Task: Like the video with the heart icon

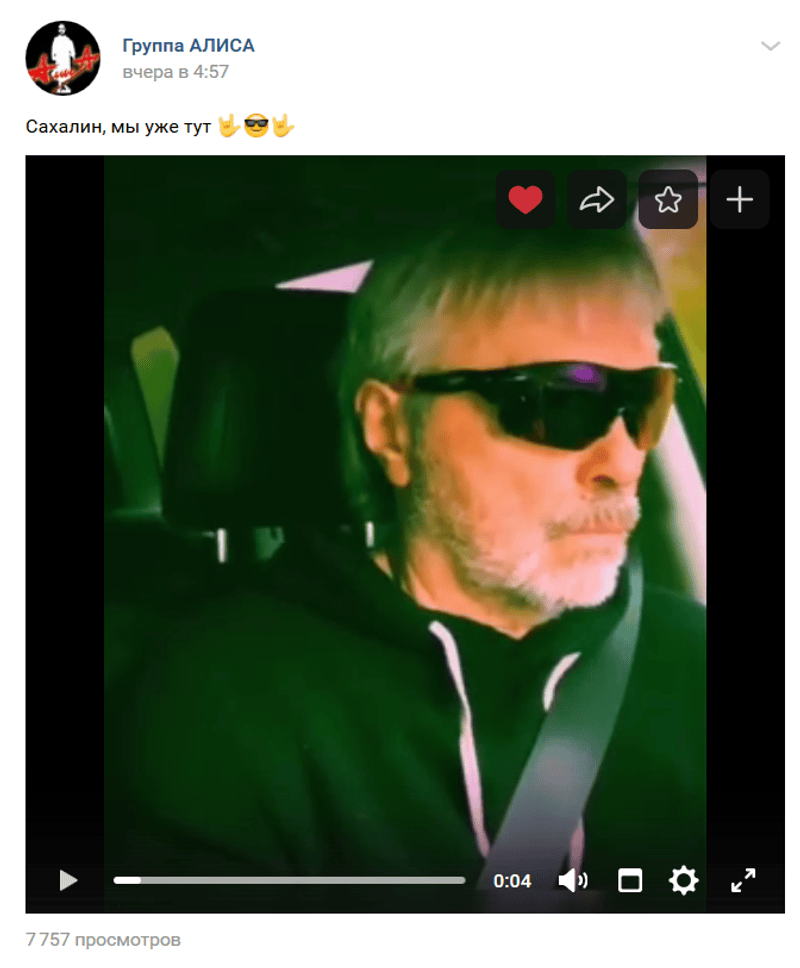Action: [525, 199]
